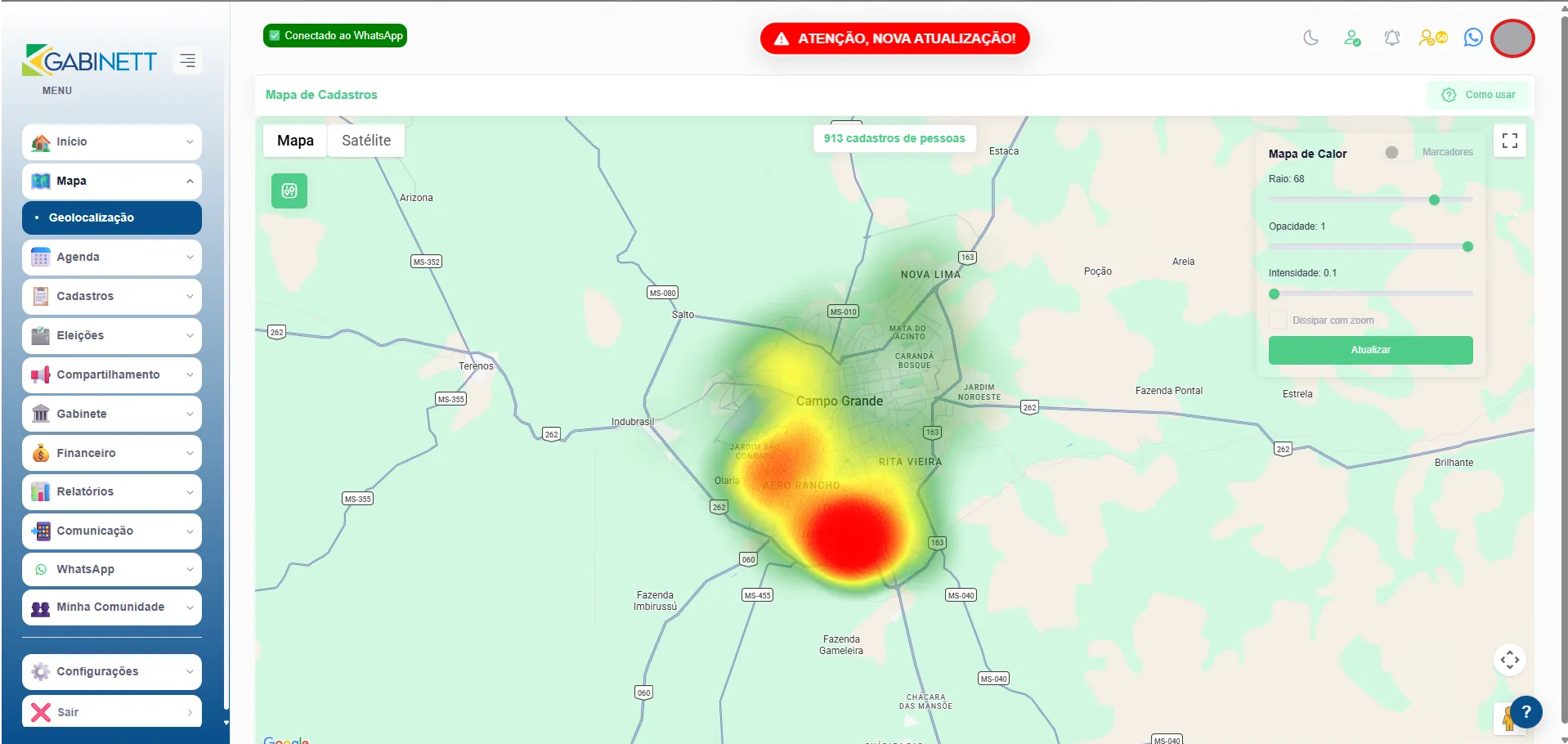
Task: Open notifications bell icon
Action: coord(1392,38)
